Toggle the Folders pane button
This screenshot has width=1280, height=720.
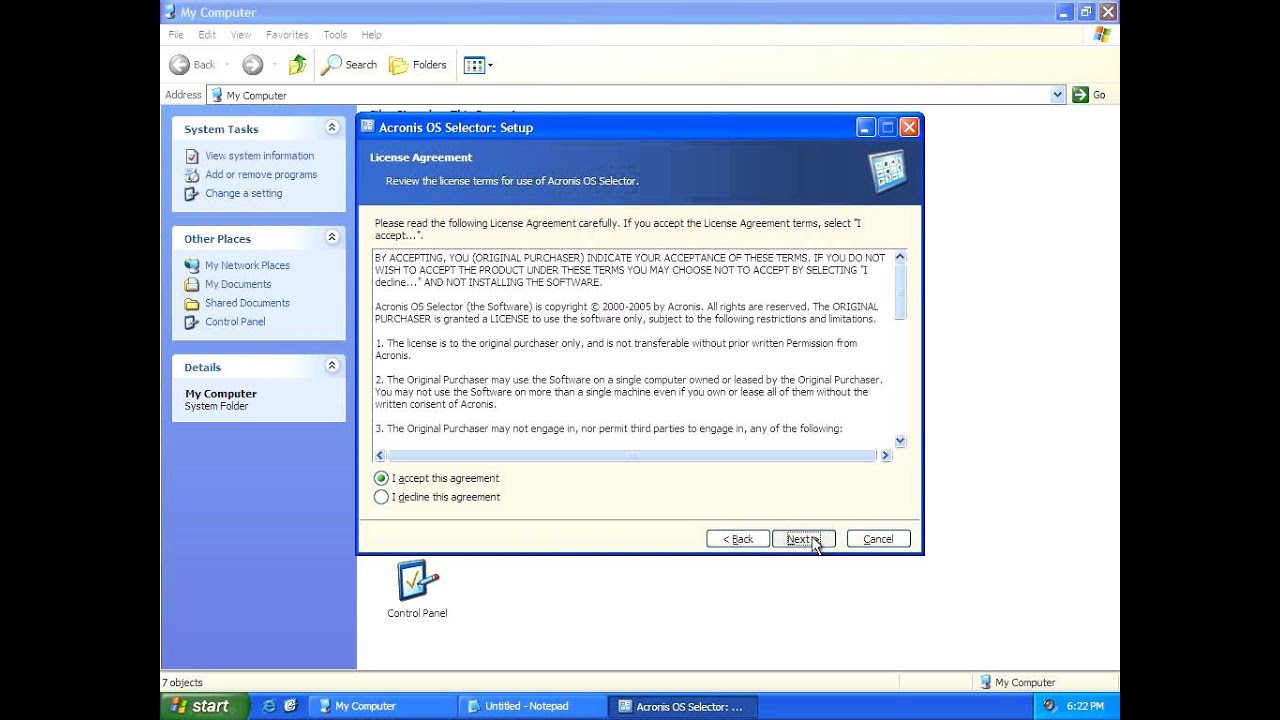(418, 65)
